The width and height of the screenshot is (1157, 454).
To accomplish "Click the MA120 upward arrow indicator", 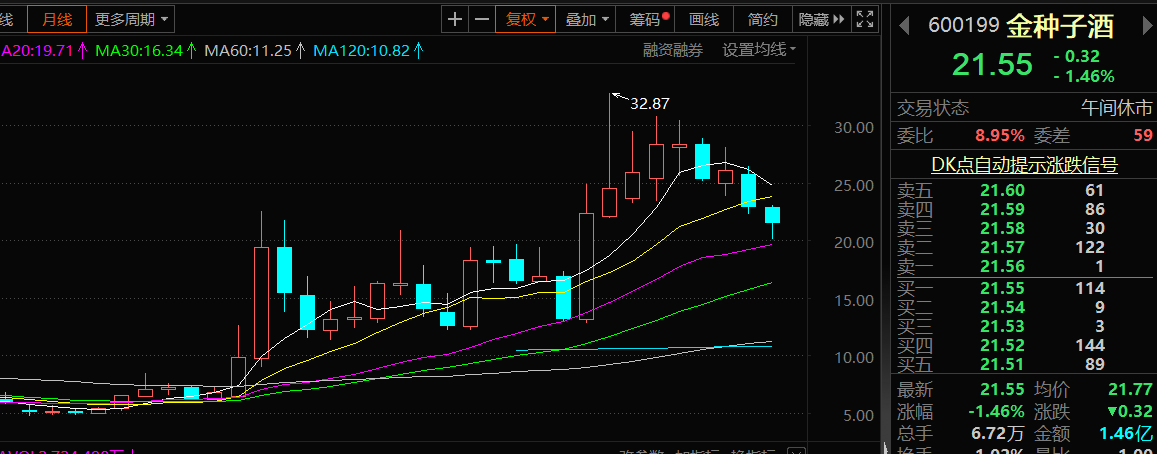I will tap(418, 50).
